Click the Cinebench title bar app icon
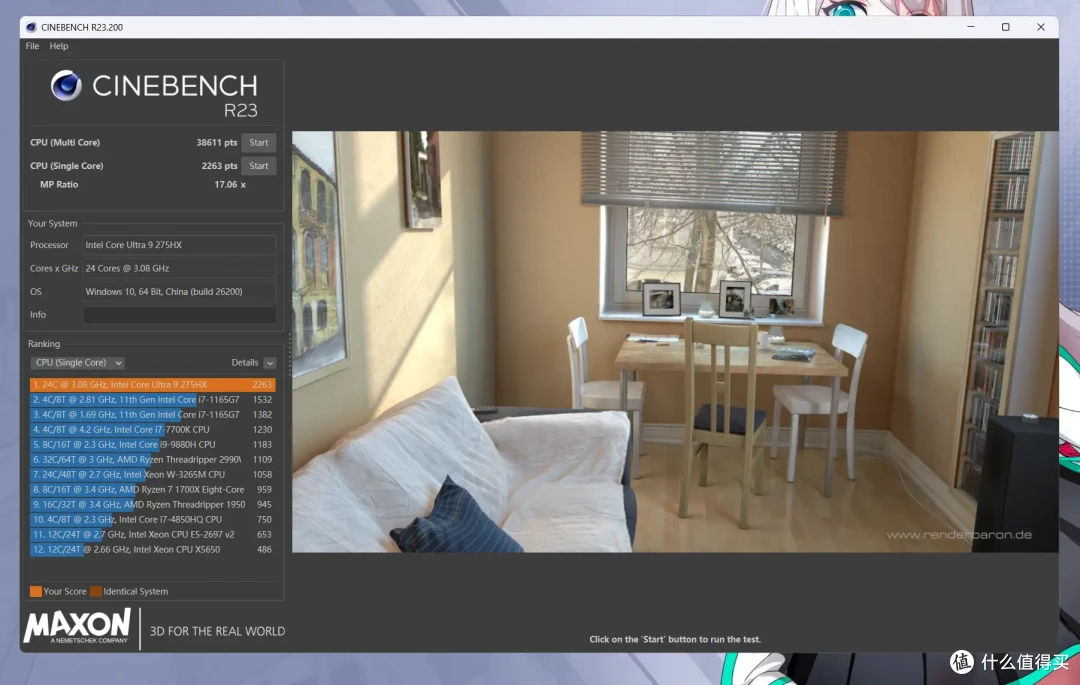1080x685 pixels. coord(31,28)
